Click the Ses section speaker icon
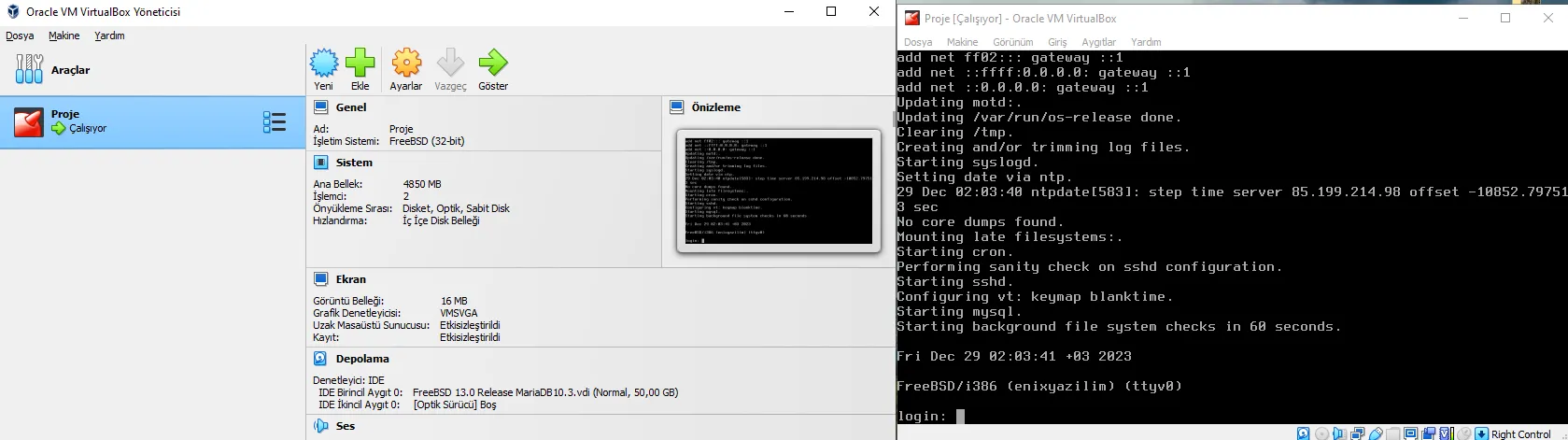1568x440 pixels. point(320,426)
